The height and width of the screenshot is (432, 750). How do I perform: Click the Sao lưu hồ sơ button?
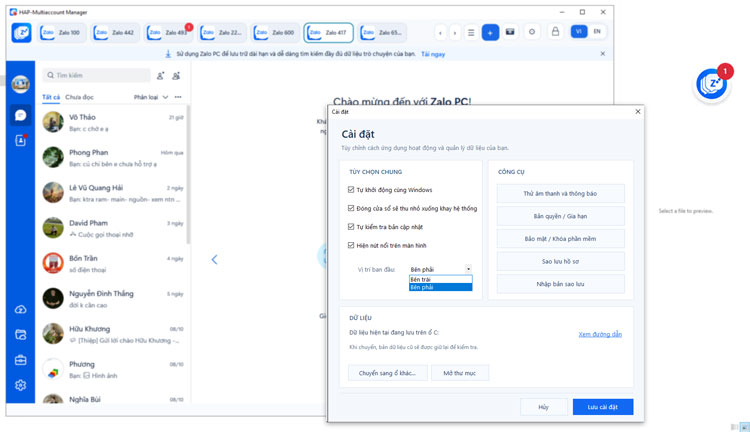560,262
